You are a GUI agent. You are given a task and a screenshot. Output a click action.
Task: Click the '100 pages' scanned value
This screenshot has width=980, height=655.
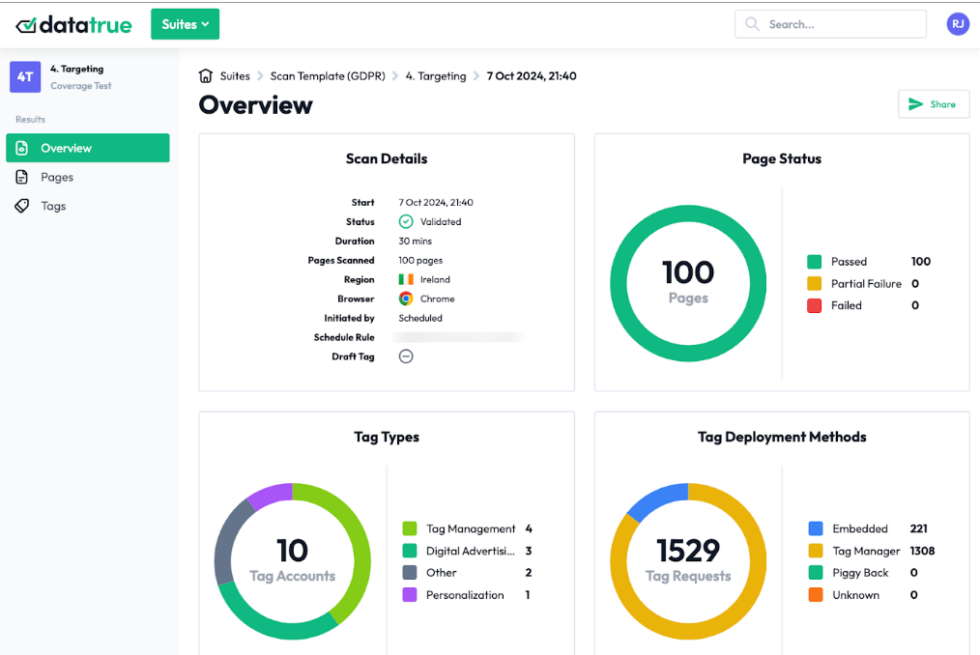[x=420, y=260]
